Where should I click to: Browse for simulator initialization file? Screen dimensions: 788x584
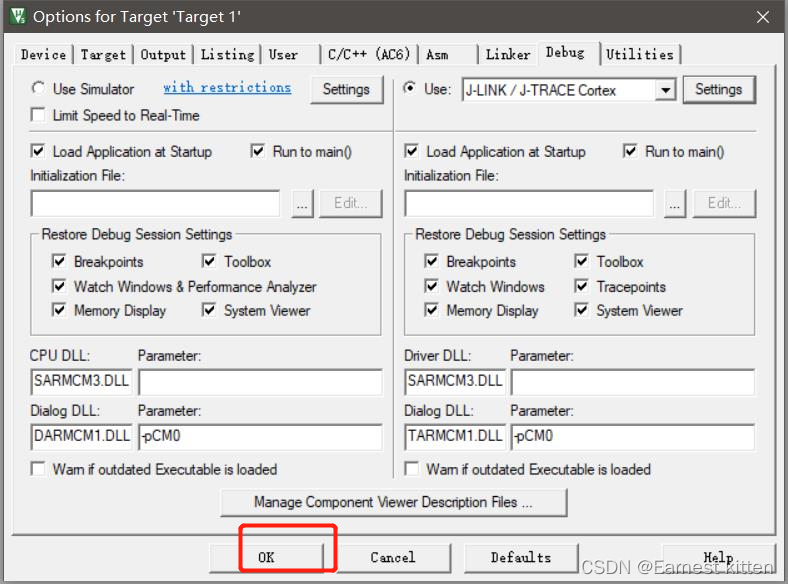pyautogui.click(x=302, y=204)
